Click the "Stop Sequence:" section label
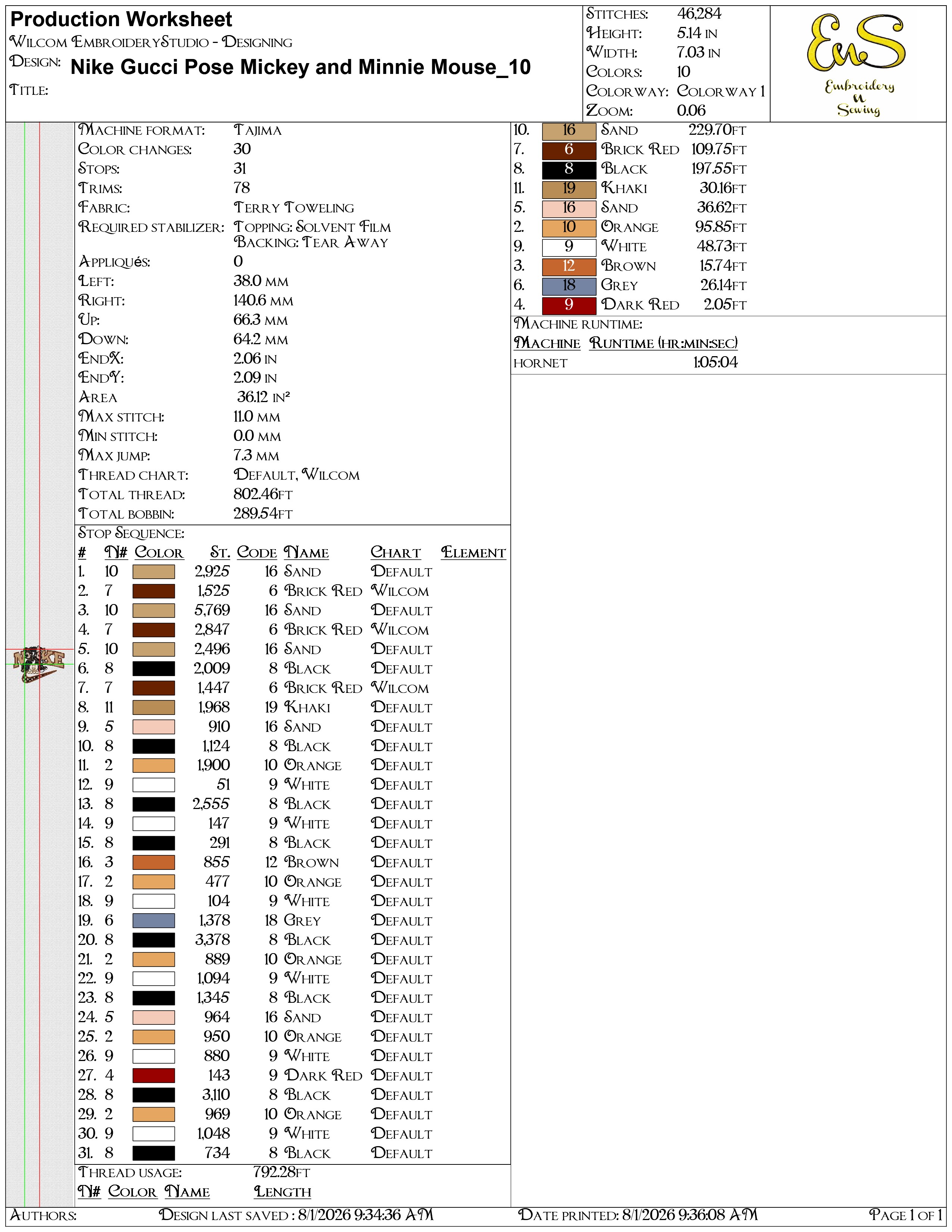952x1232 pixels. click(131, 533)
